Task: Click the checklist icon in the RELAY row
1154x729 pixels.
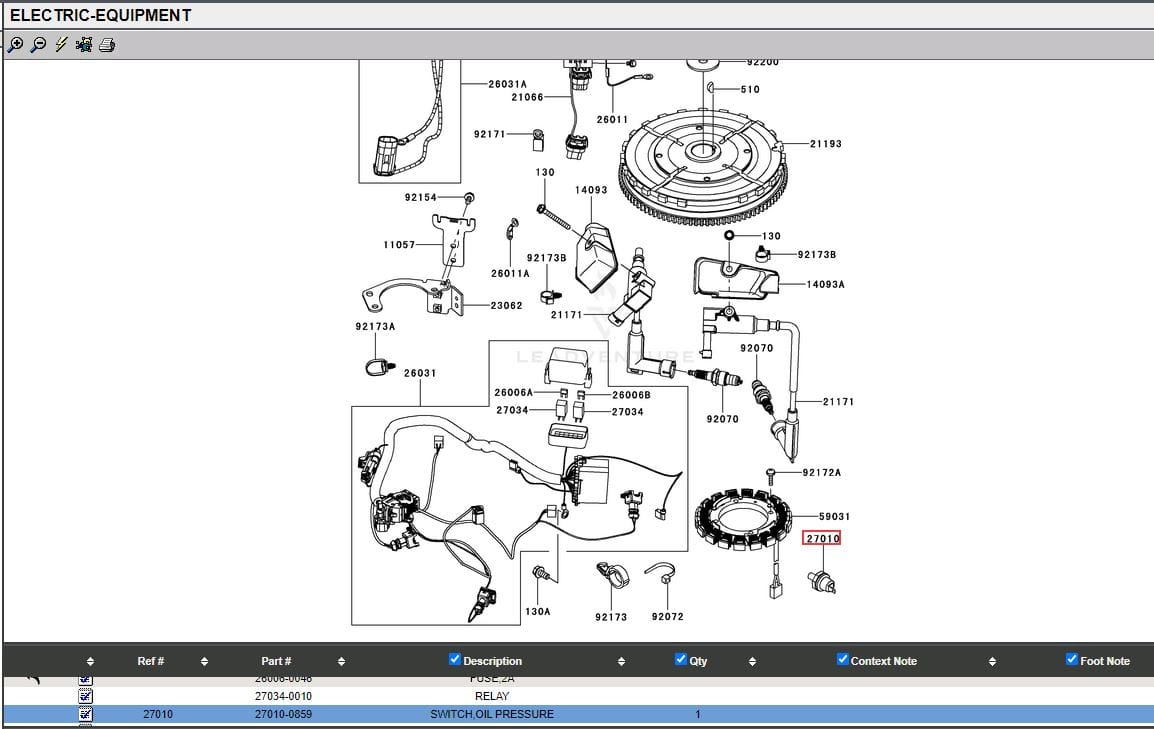Action: tap(85, 695)
